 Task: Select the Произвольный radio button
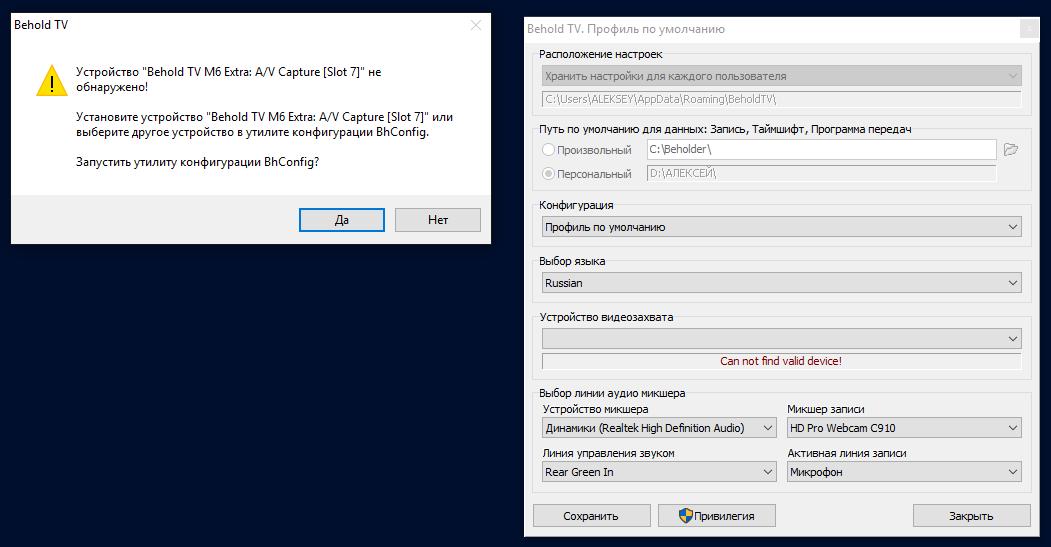point(548,150)
